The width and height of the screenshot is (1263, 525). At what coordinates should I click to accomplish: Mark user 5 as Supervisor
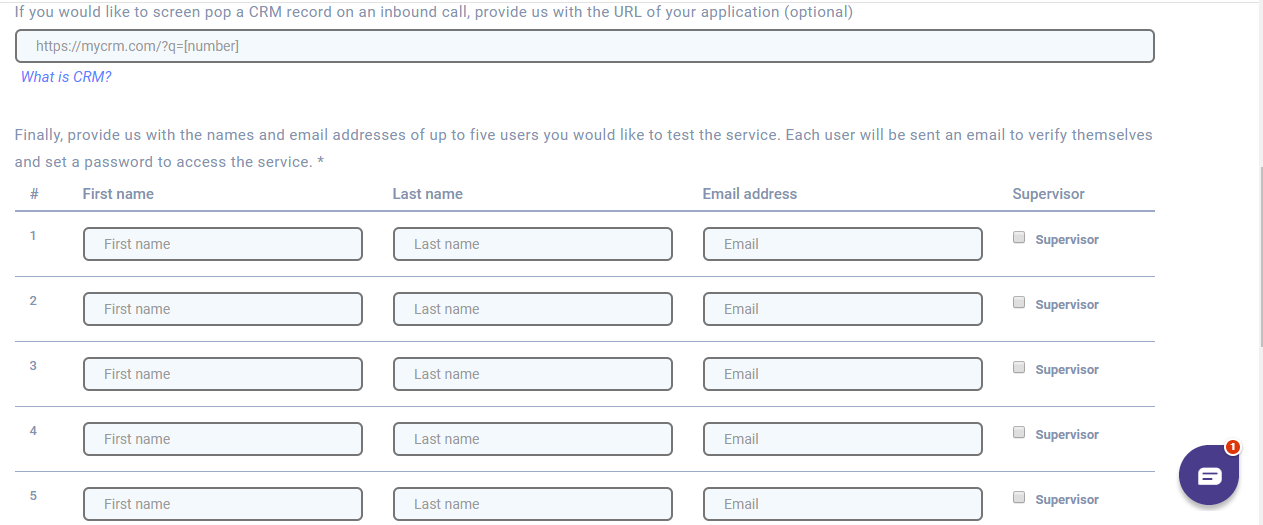1019,498
